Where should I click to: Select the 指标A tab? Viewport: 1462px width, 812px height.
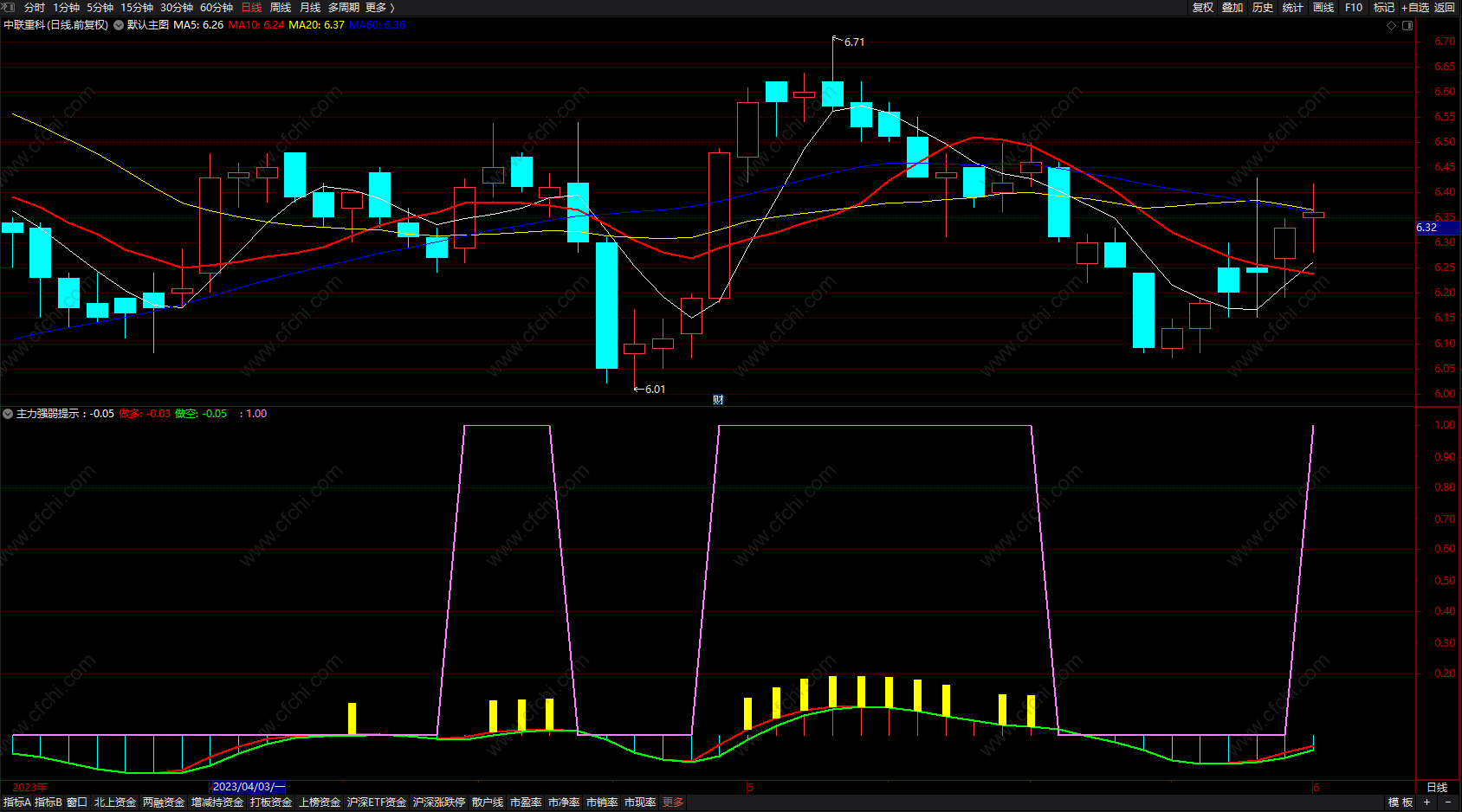pyautogui.click(x=16, y=802)
